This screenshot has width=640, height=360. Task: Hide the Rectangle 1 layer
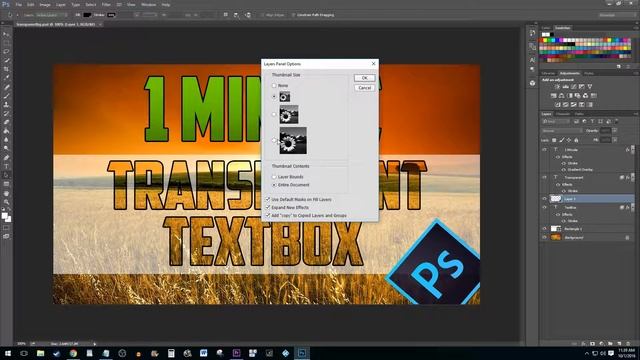pos(544,229)
